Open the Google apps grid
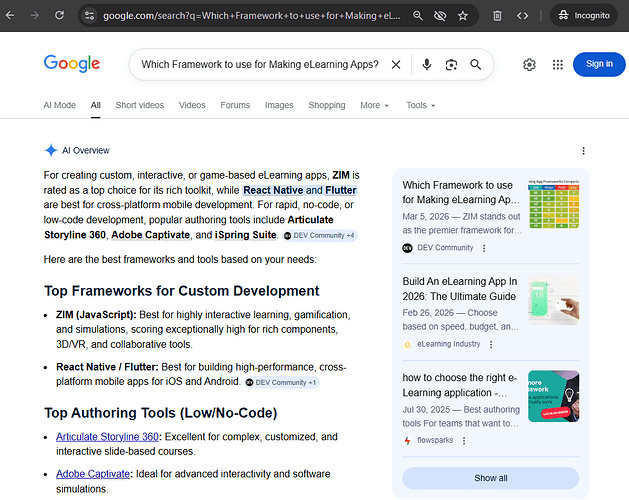Viewport: 629px width, 500px height. coord(557,65)
